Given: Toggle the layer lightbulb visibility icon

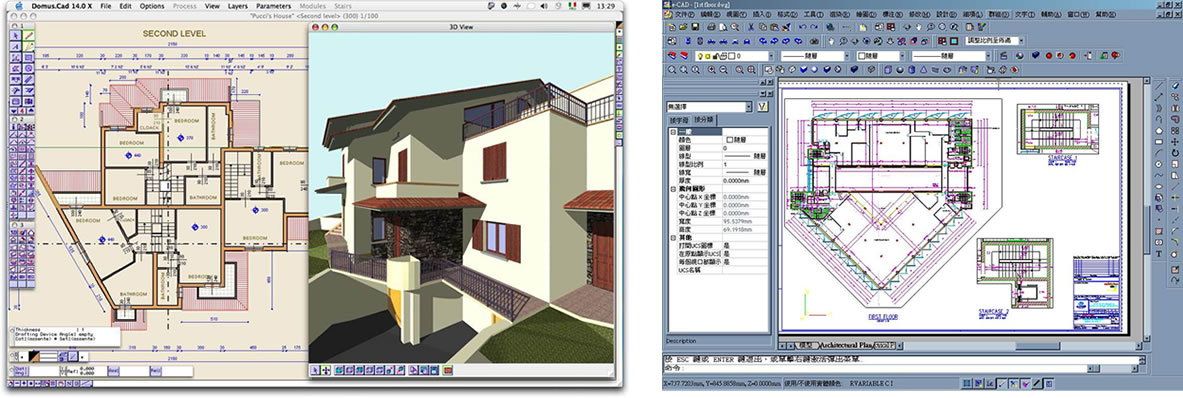Looking at the screenshot, I should pyautogui.click(x=700, y=56).
